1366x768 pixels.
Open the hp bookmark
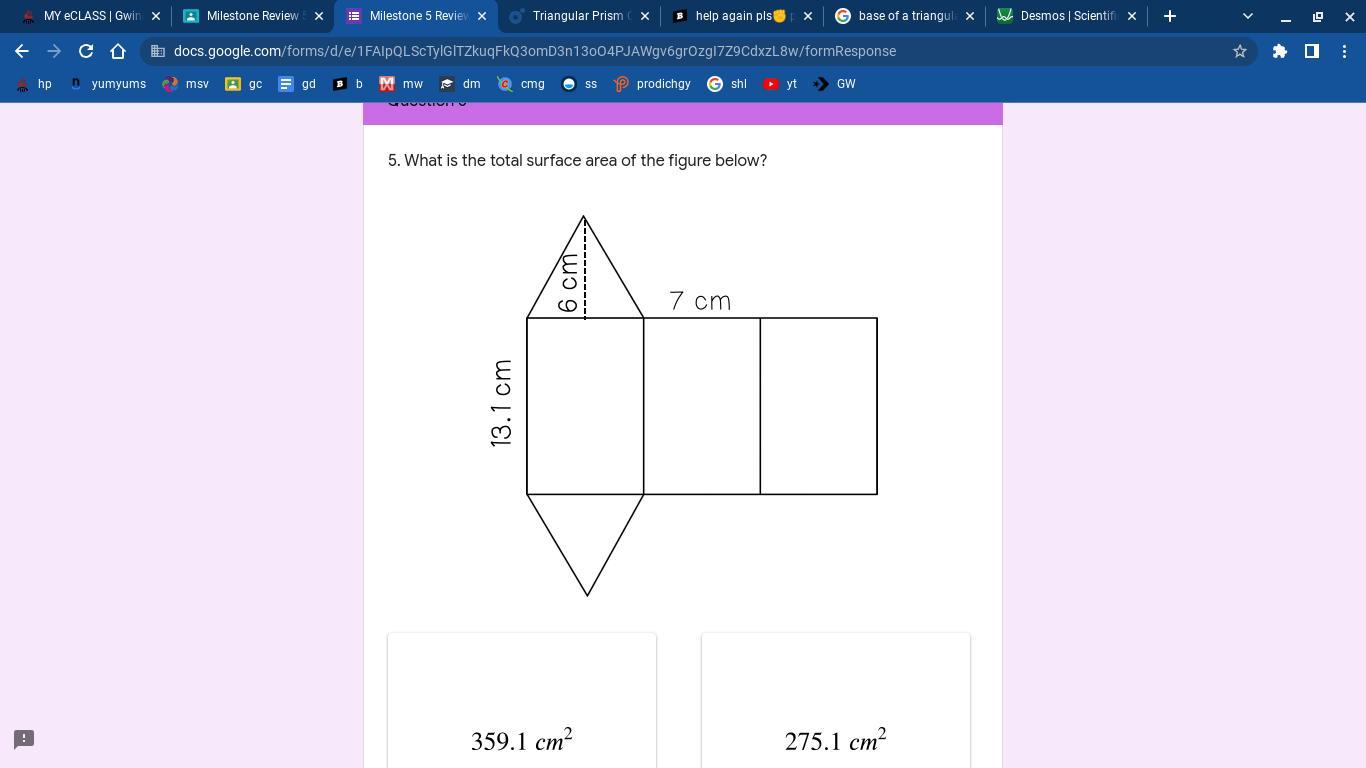pyautogui.click(x=33, y=84)
